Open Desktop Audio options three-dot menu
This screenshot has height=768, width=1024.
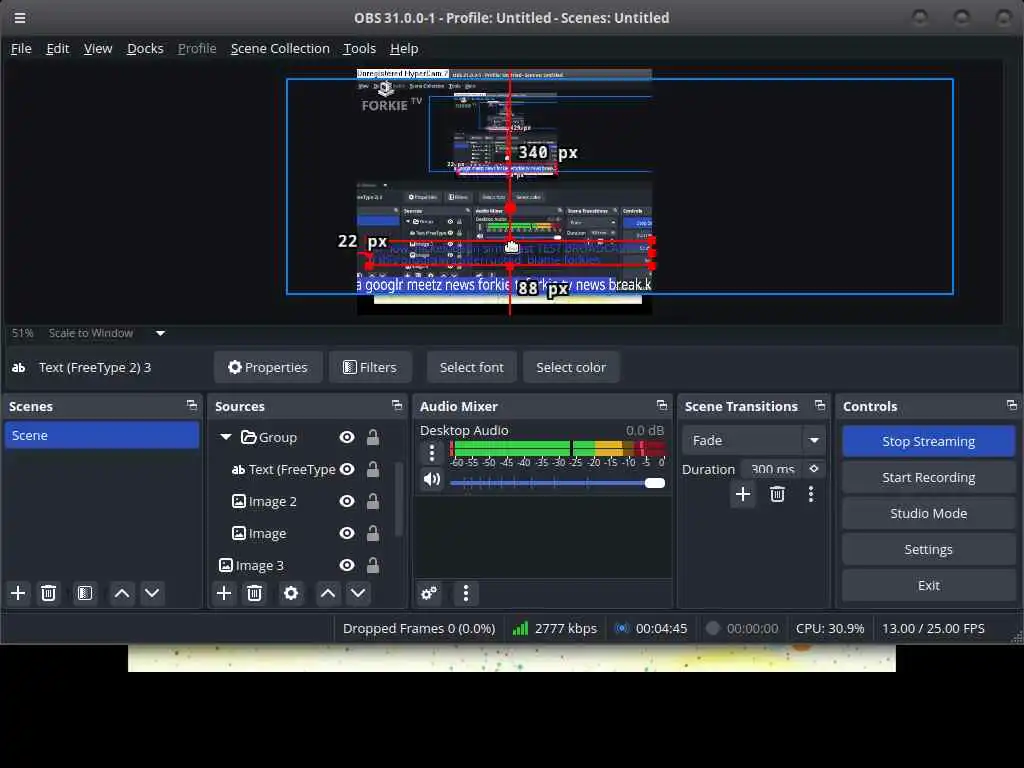pos(432,453)
